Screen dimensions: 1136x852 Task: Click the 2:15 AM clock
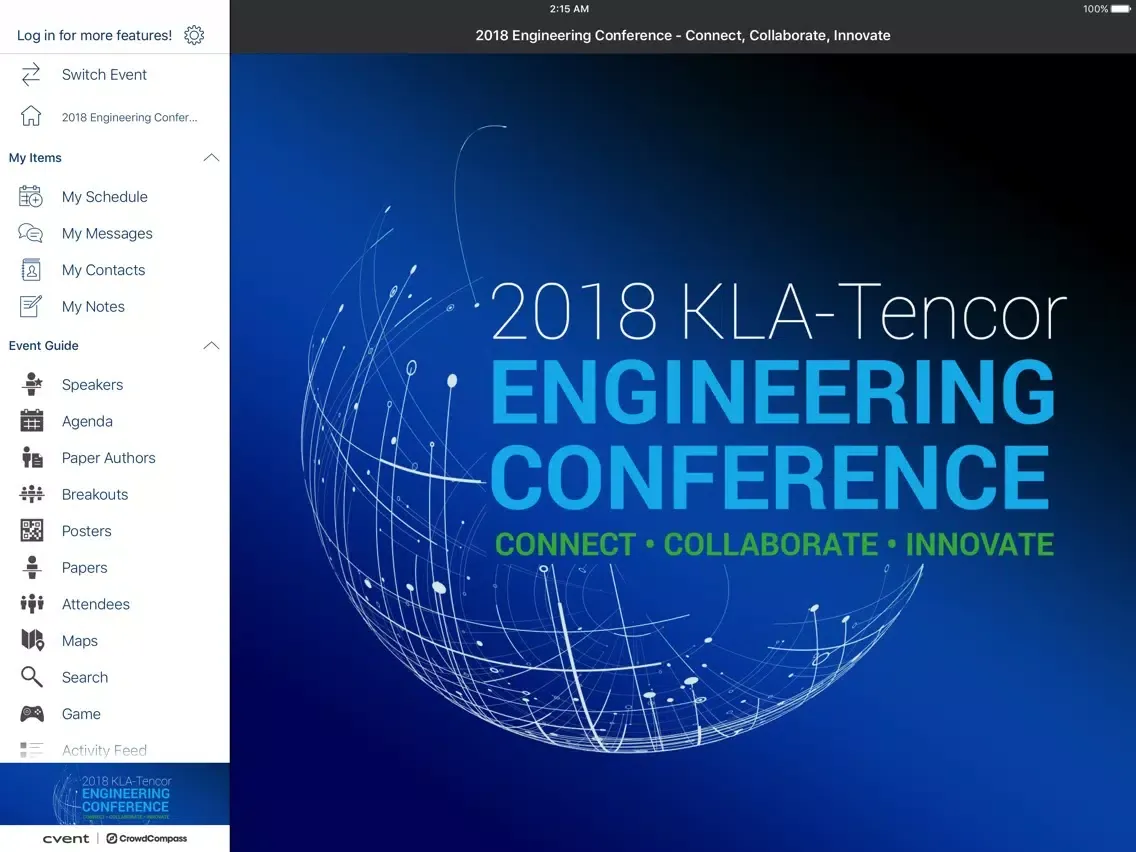(569, 9)
